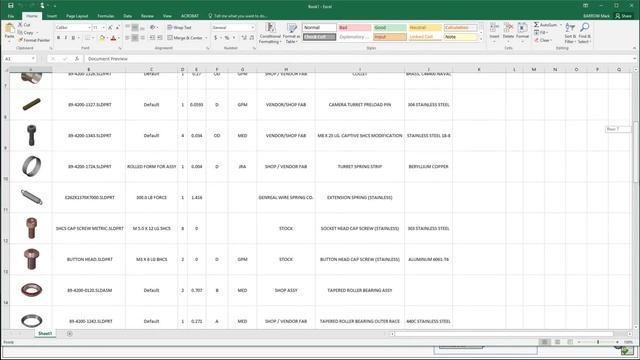Click the AutoSum sigma icon
Screen dimensions: 640x360
(536, 25)
